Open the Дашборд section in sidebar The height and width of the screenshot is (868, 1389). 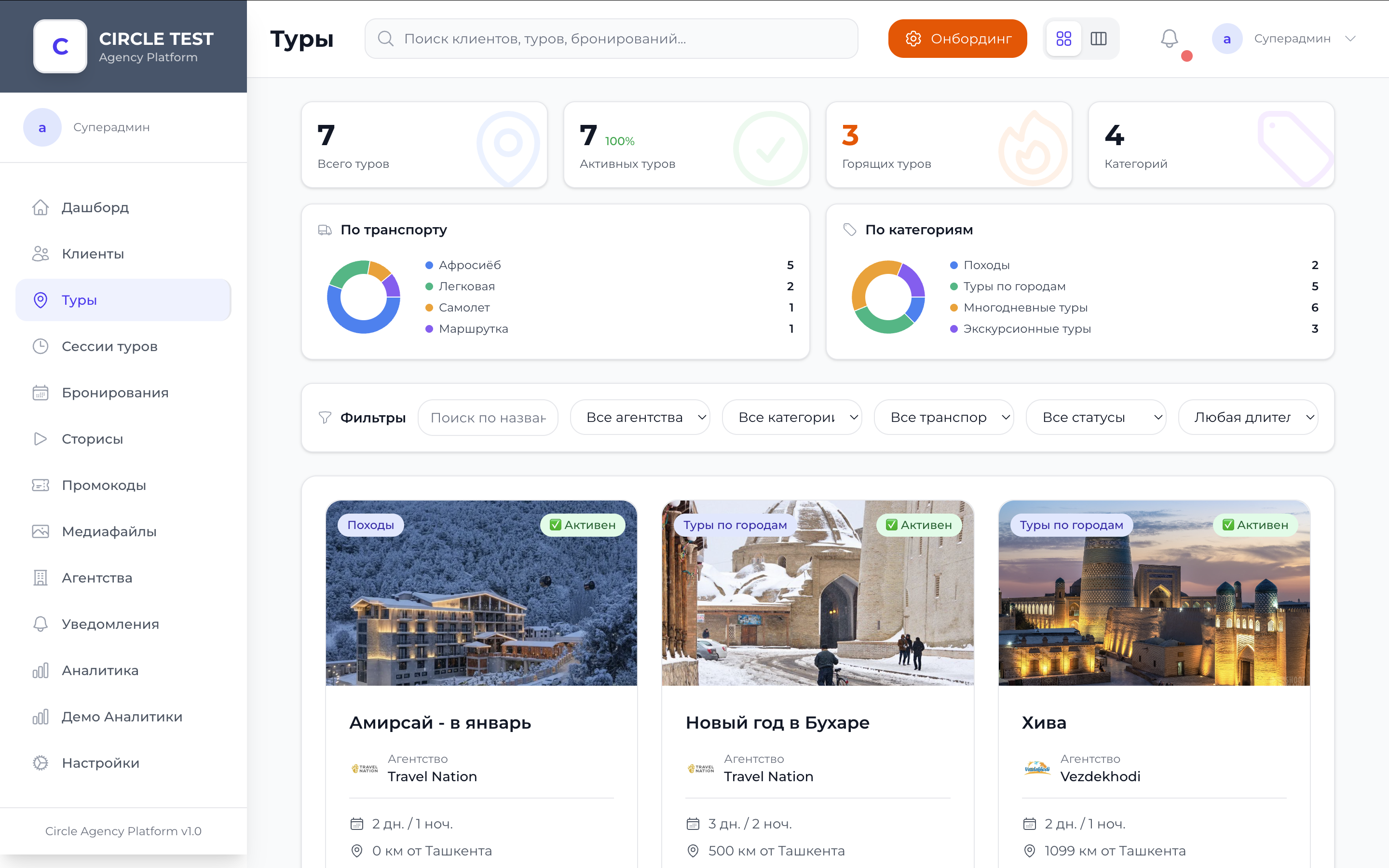tap(95, 207)
